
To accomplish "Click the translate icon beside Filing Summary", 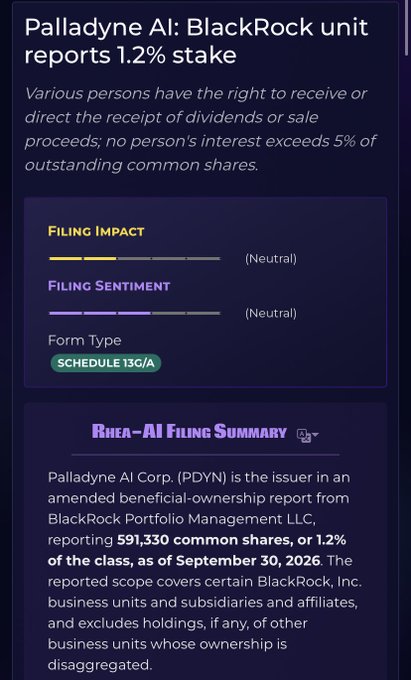I will click(304, 435).
